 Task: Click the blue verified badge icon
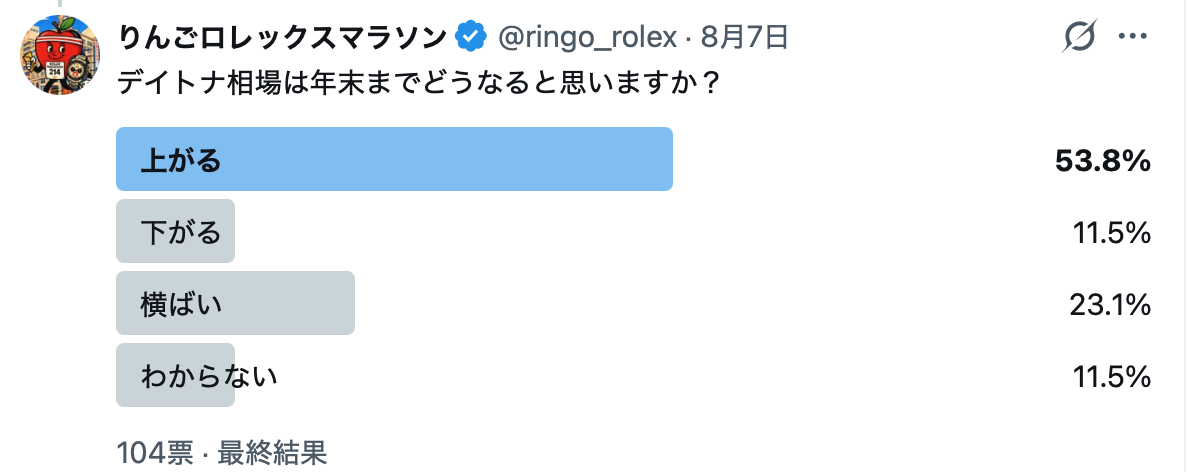click(471, 36)
